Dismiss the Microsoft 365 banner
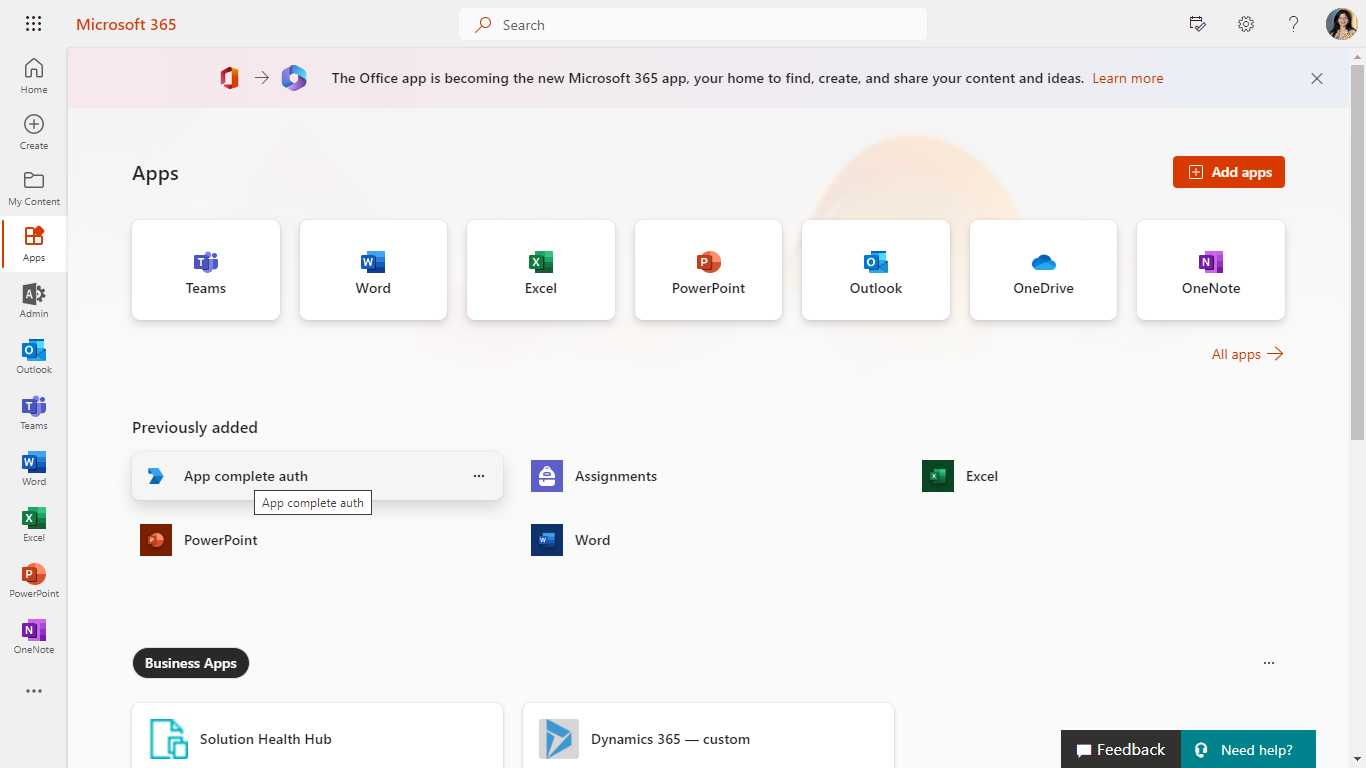The height and width of the screenshot is (768, 1366). (x=1317, y=78)
